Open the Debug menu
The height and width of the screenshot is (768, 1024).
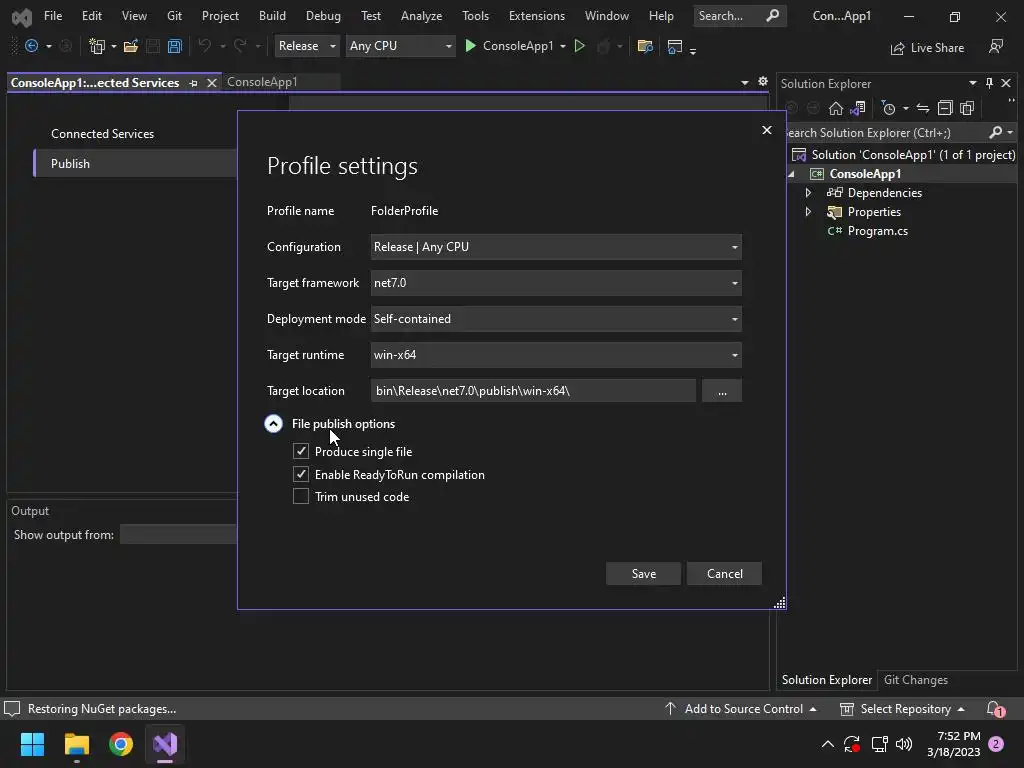tap(323, 16)
